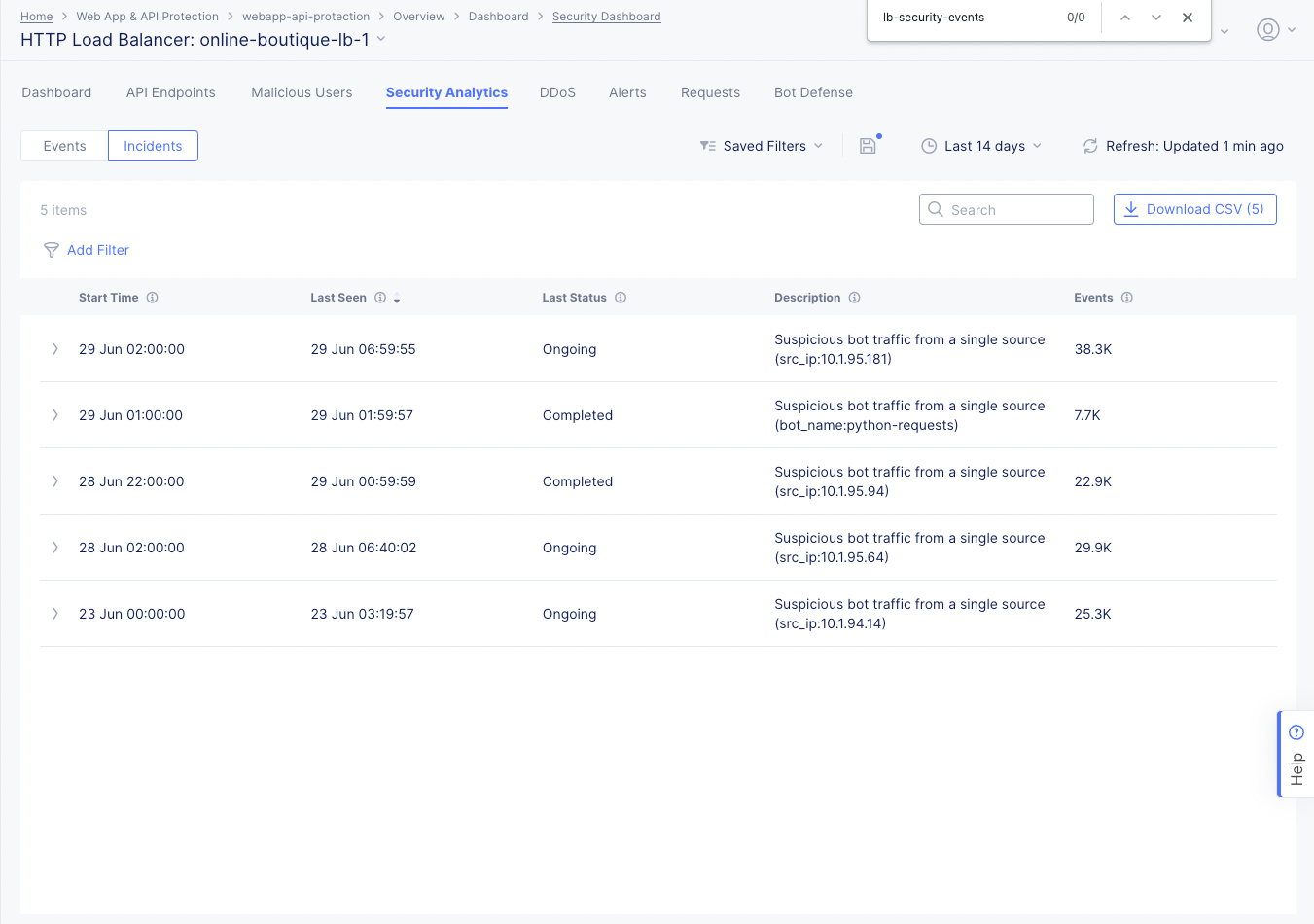Open the Last 14 days time range dropdown
This screenshot has width=1314, height=924.
984,146
